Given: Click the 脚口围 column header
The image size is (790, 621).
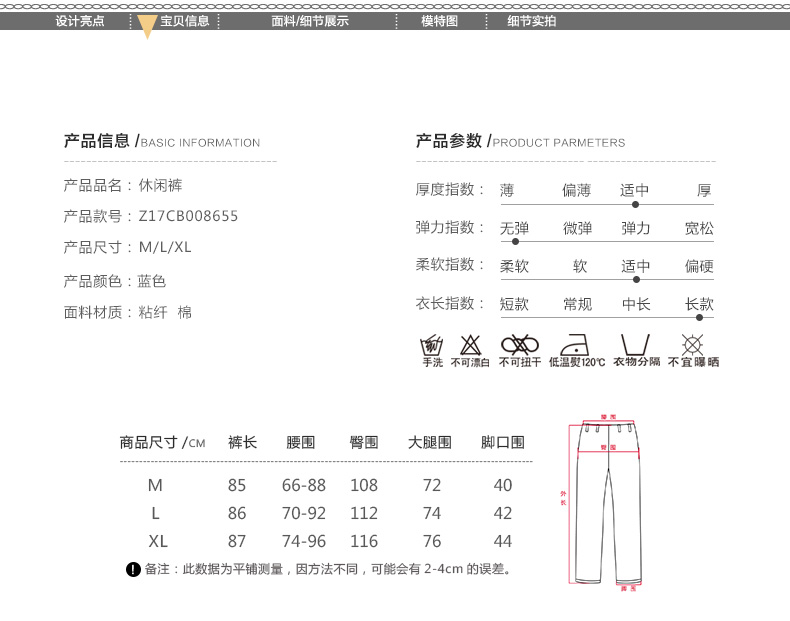Looking at the screenshot, I should pos(503,442).
